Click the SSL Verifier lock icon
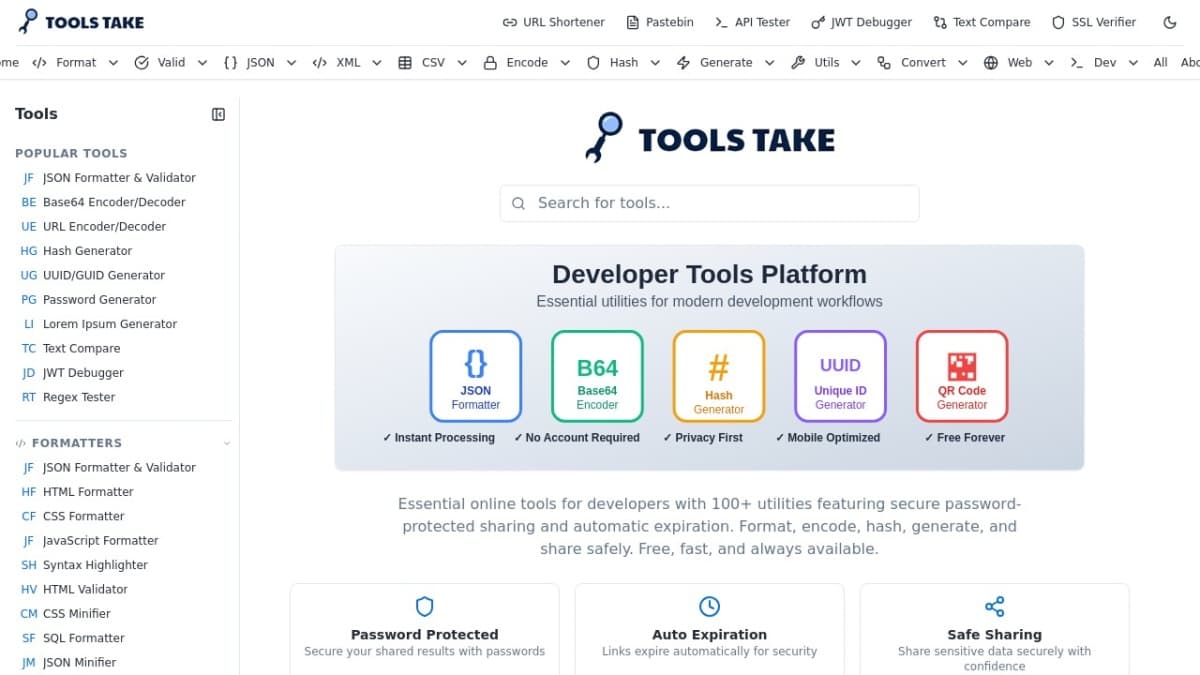The height and width of the screenshot is (675, 1200). click(1057, 21)
